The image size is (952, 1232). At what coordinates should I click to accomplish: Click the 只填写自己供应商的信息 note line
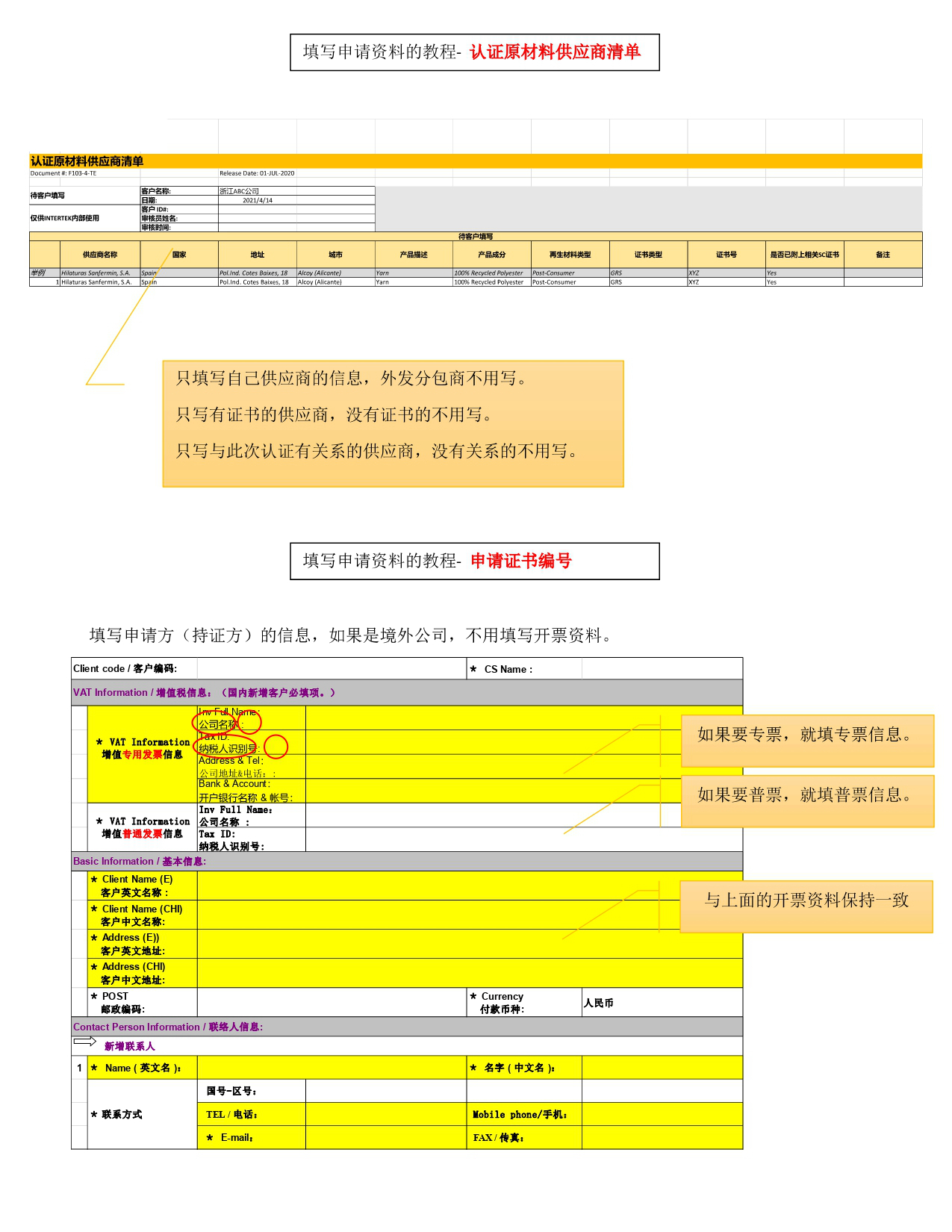tap(351, 379)
